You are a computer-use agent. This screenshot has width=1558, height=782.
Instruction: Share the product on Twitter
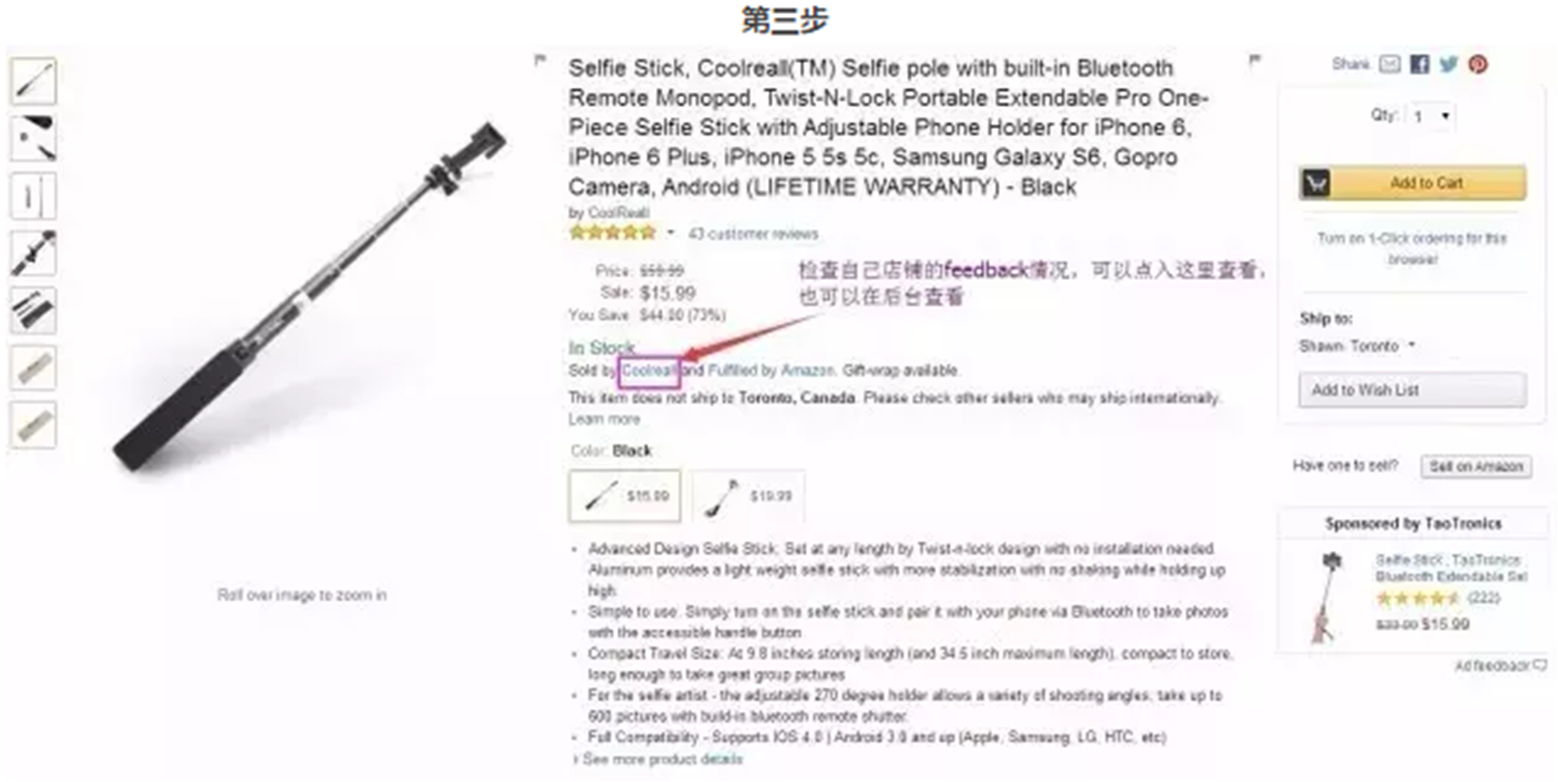(x=1448, y=64)
